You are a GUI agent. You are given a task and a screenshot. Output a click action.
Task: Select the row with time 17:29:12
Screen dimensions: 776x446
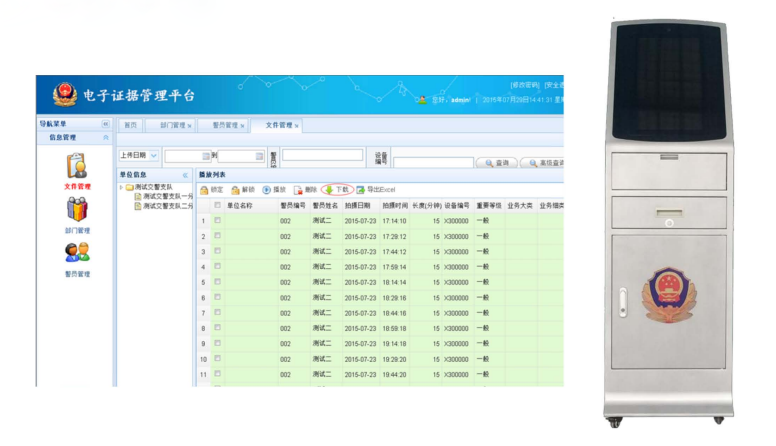point(380,236)
